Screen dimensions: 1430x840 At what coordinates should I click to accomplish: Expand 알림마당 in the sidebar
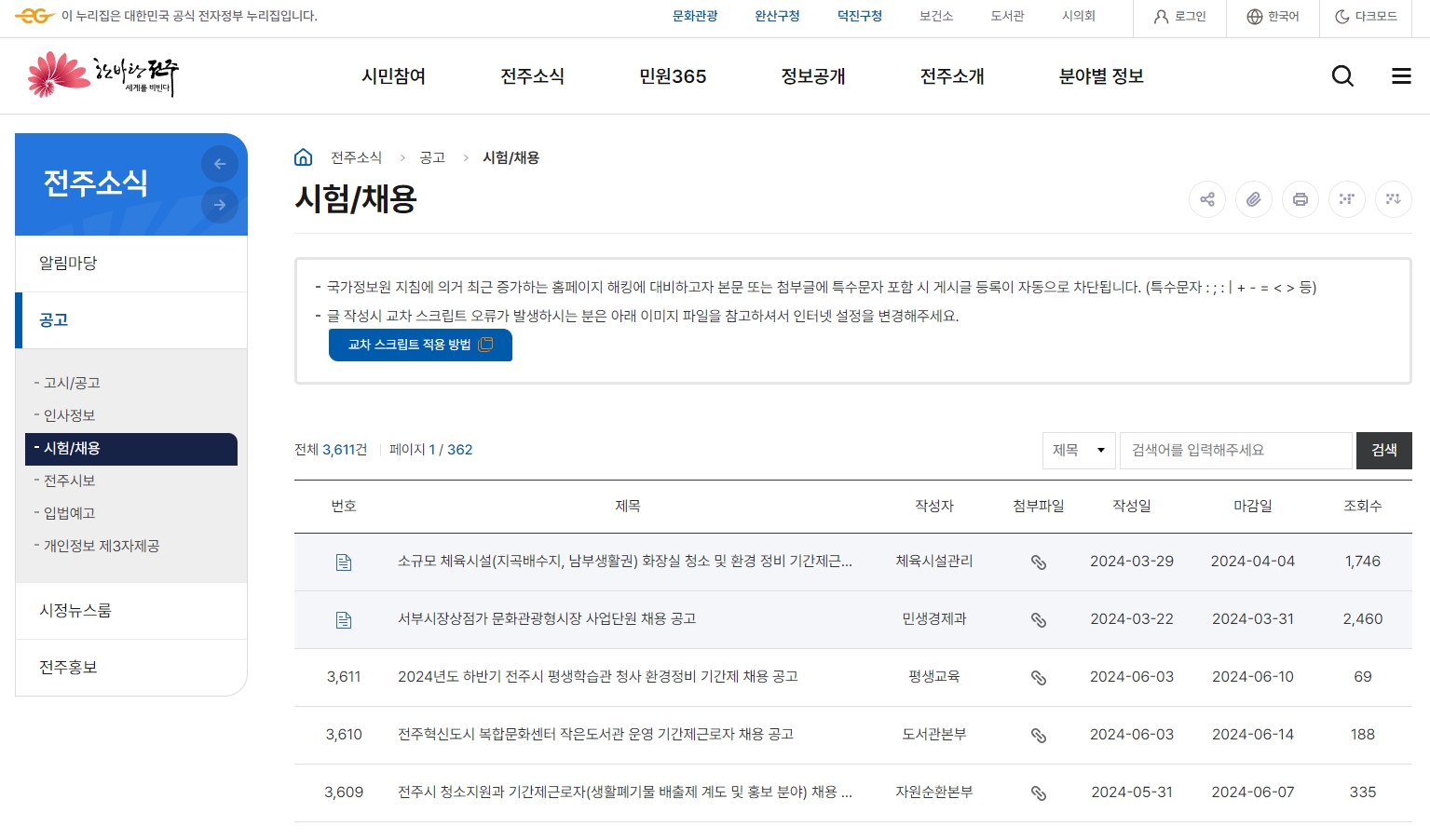click(x=131, y=264)
